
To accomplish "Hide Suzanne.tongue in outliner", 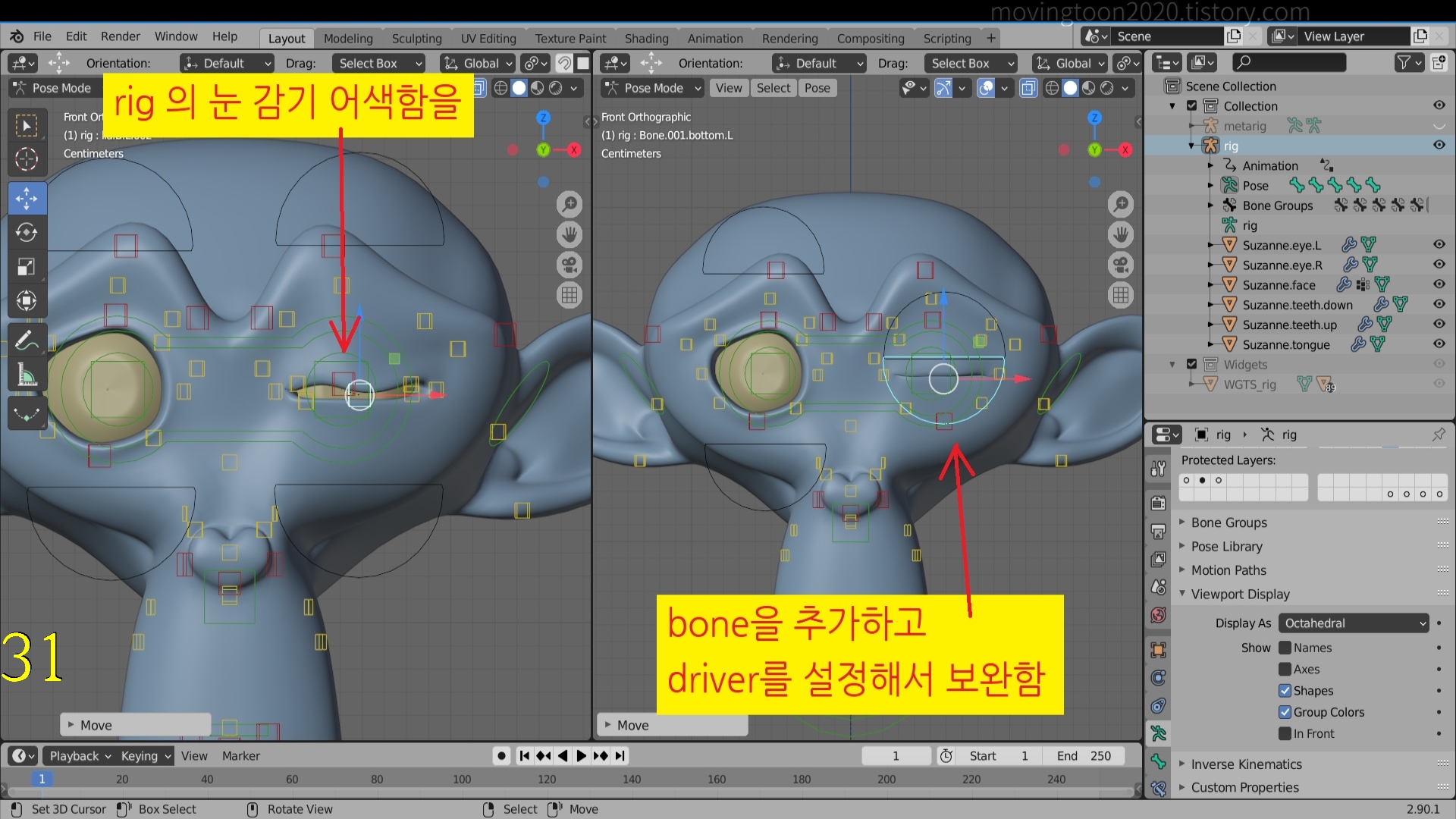I will [x=1439, y=344].
